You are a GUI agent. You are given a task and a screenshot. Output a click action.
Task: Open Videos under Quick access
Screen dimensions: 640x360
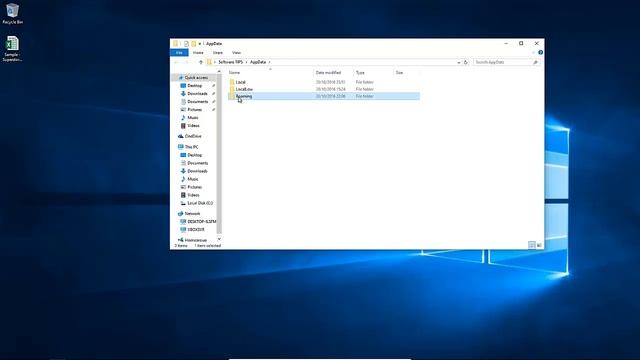click(x=193, y=126)
